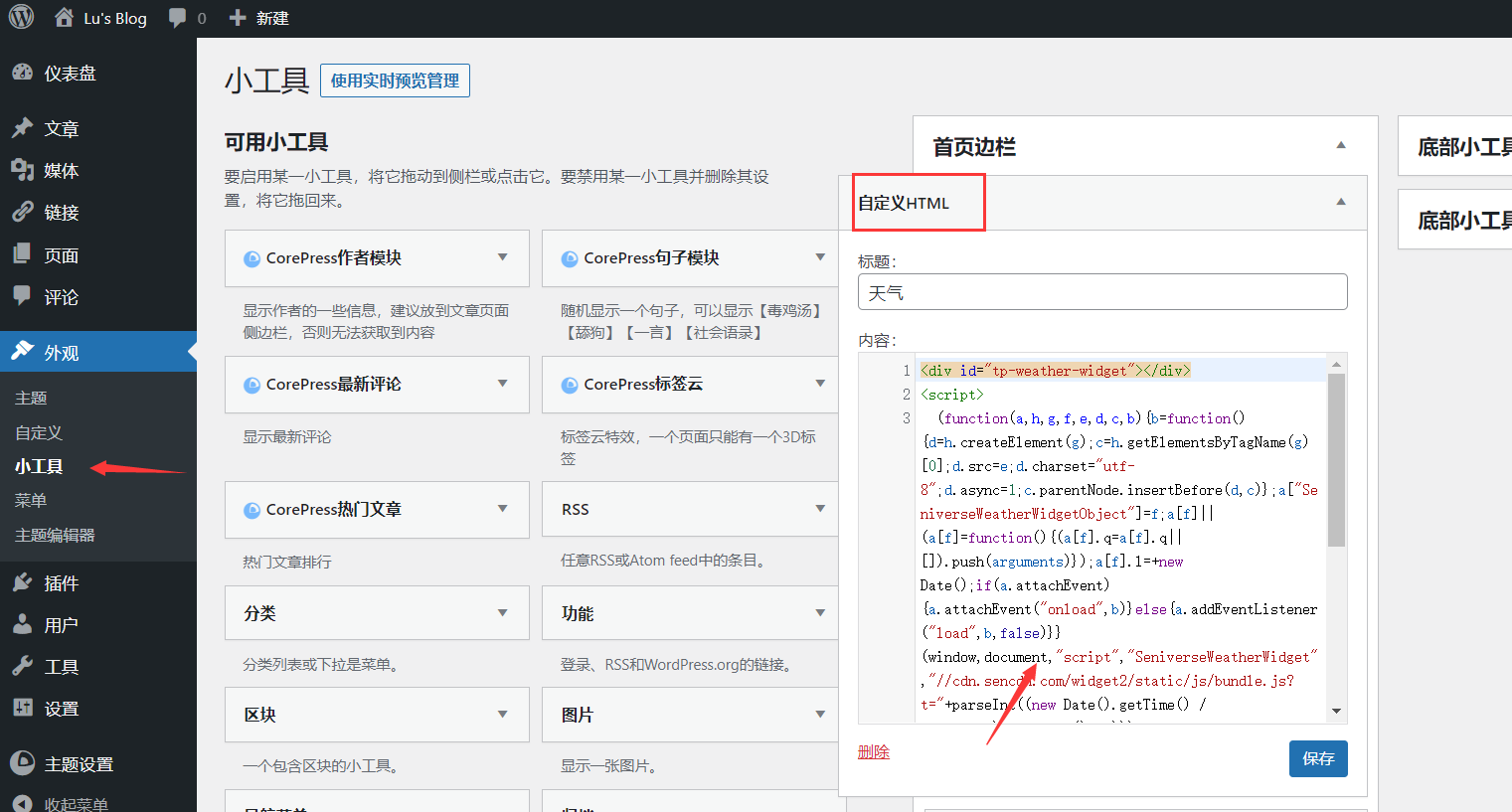The width and height of the screenshot is (1512, 812).
Task: Expand the 分类 widget arrow
Action: click(503, 613)
